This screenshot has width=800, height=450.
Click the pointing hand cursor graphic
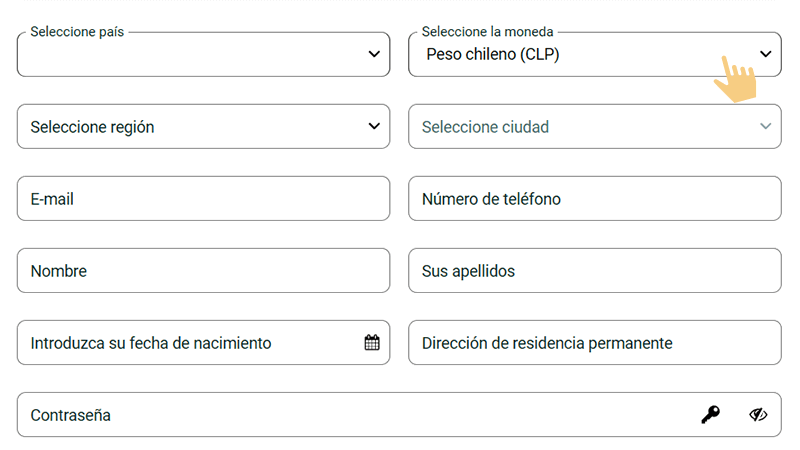pos(735,80)
